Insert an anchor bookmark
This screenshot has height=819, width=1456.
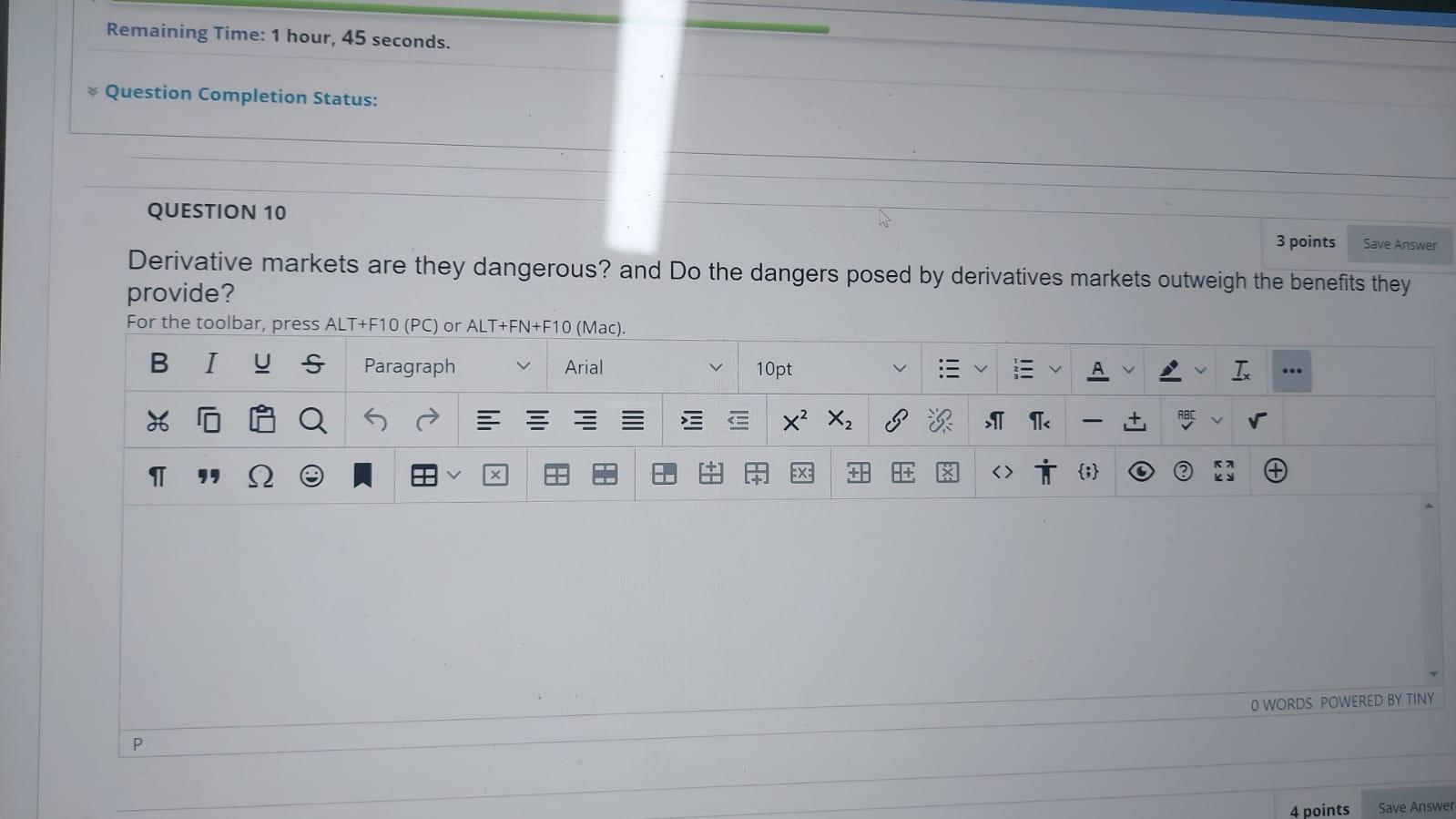(362, 475)
